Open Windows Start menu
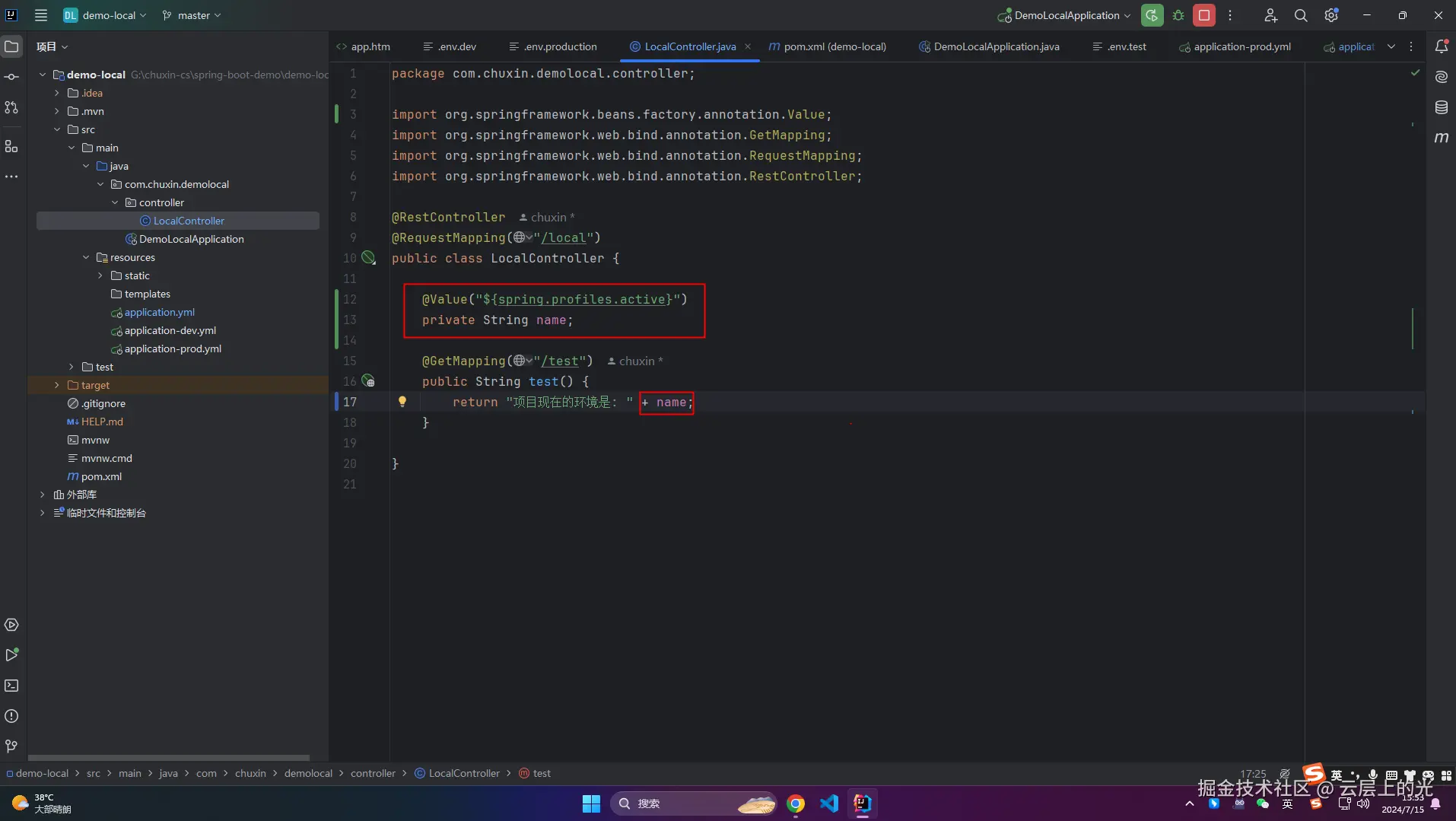 (x=591, y=803)
